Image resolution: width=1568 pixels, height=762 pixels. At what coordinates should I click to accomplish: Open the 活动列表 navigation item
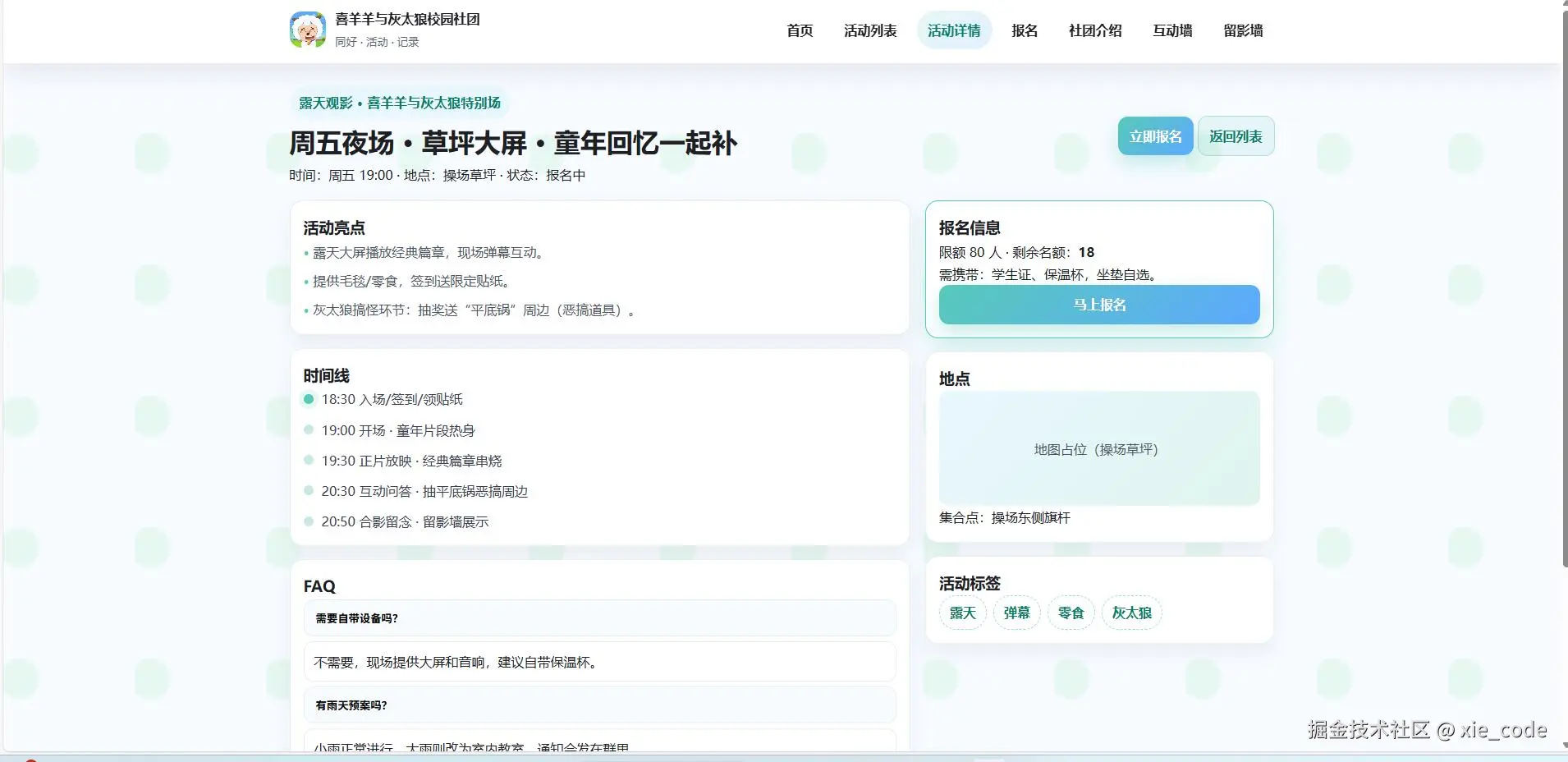click(870, 30)
